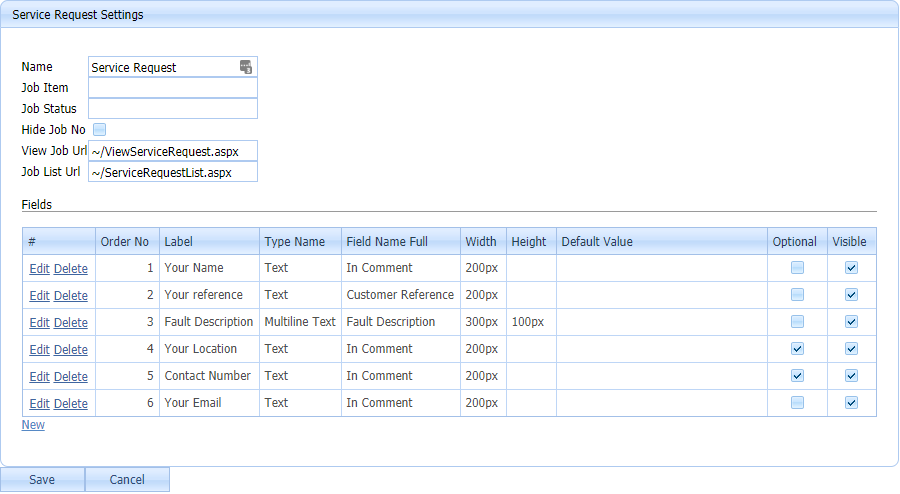Click Edit link for Your Name row
Viewport: 900px width, 494px height.
39,268
